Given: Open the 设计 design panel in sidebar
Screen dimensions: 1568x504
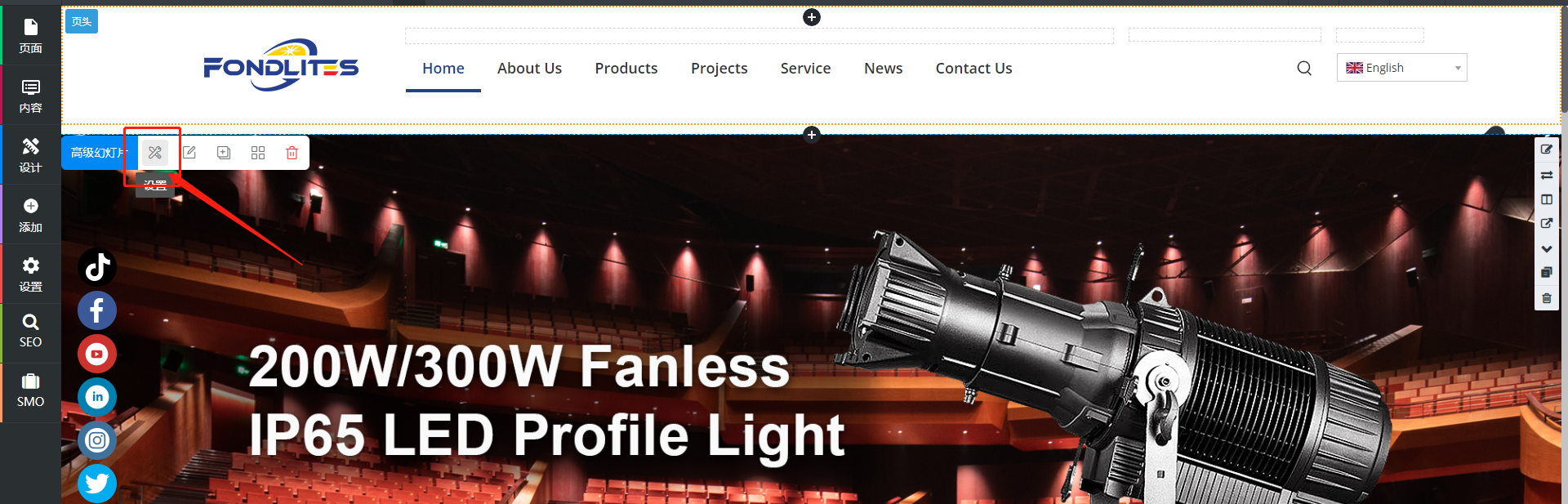Looking at the screenshot, I should pyautogui.click(x=30, y=154).
